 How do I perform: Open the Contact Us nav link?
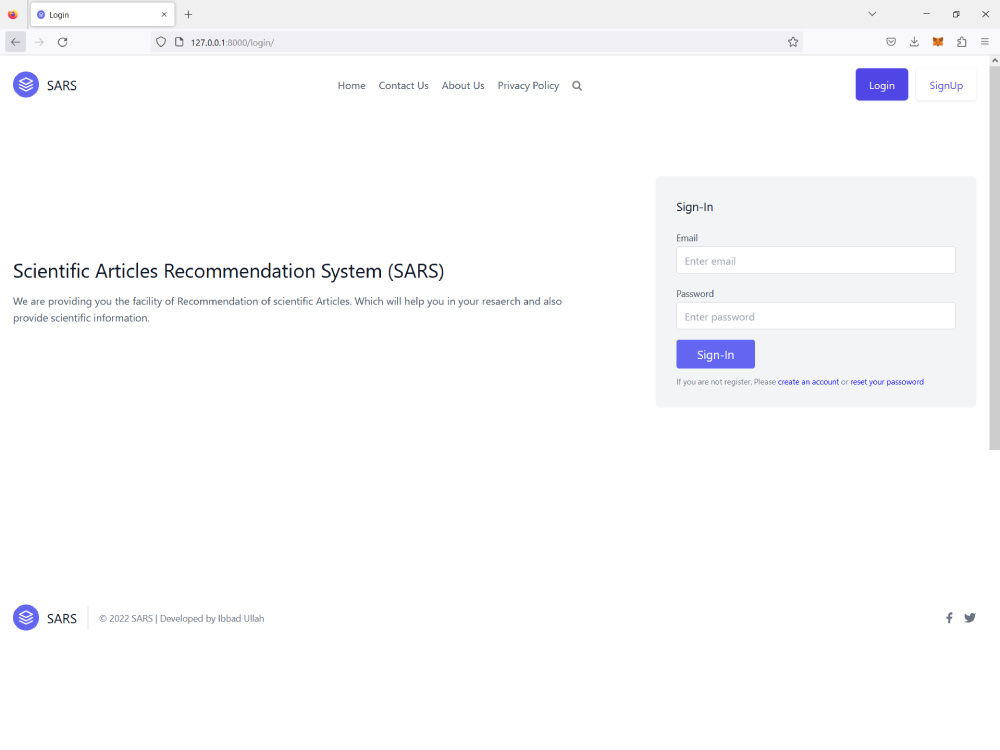(403, 85)
